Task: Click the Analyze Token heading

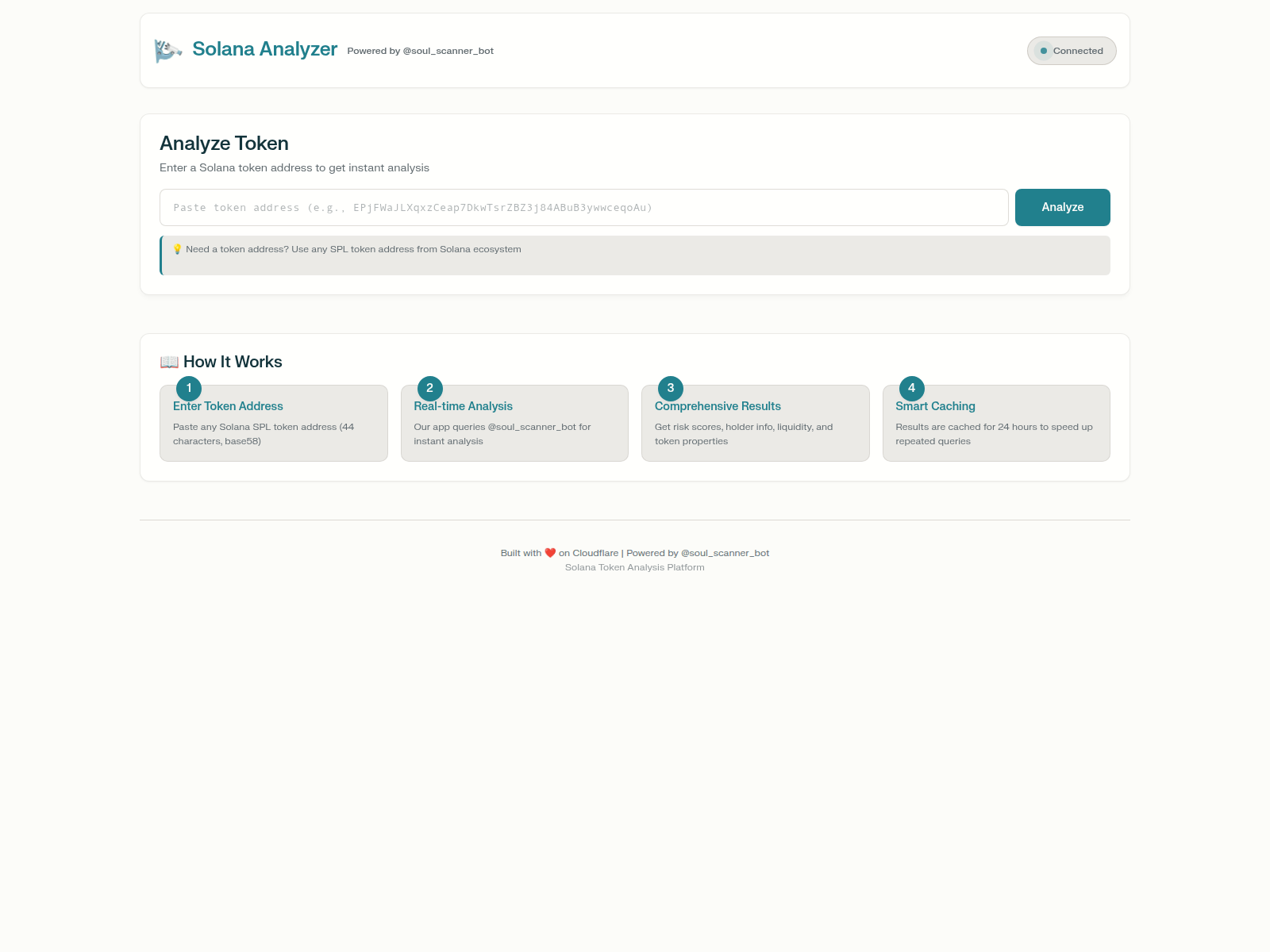Action: coord(225,144)
